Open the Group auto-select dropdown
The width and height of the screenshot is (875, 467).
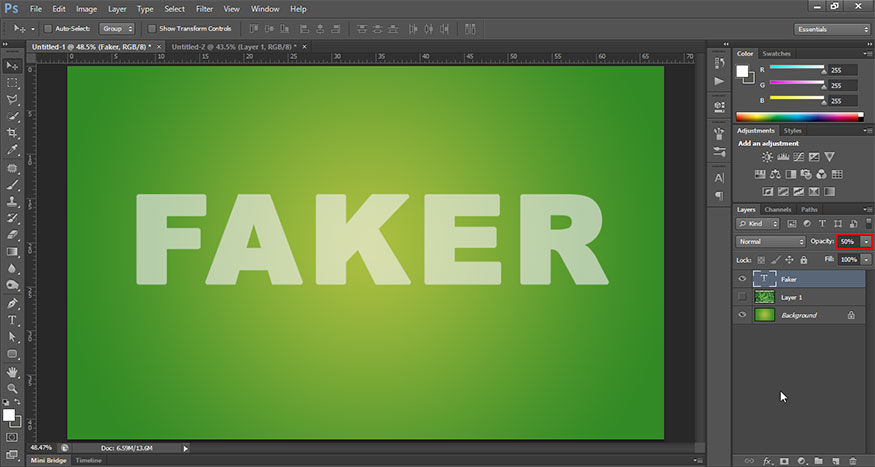(117, 28)
